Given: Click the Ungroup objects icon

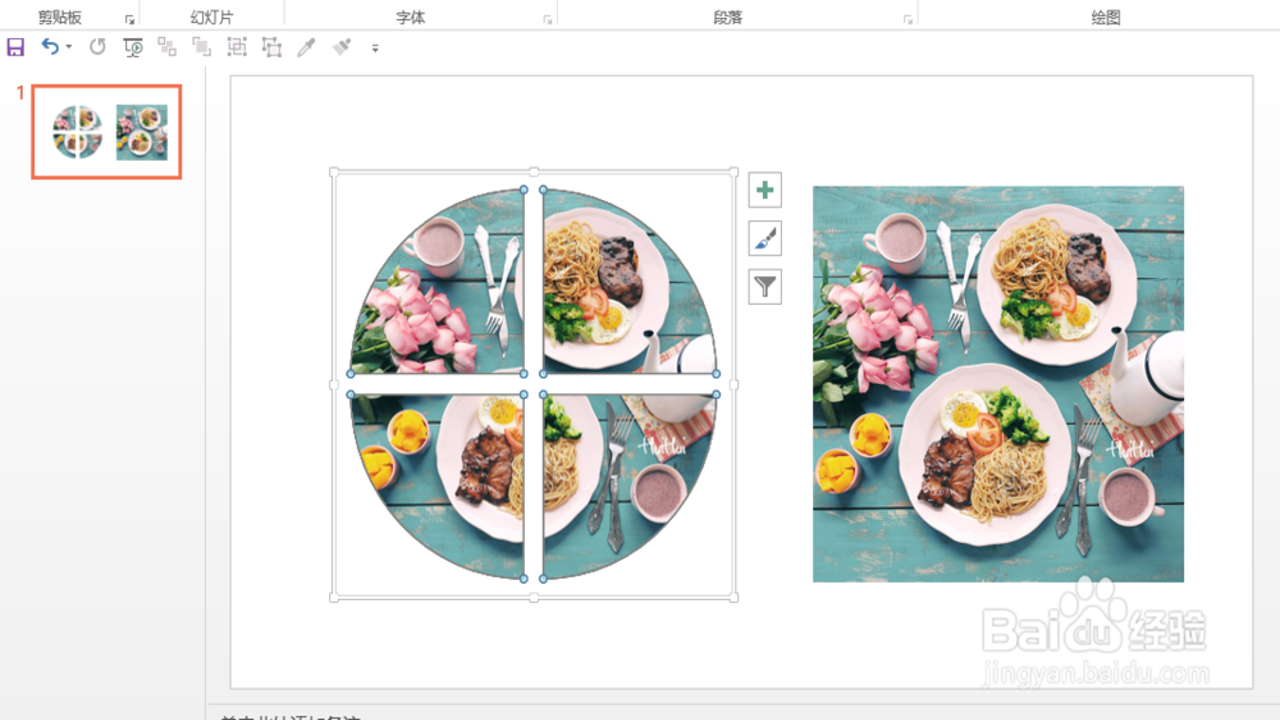Looking at the screenshot, I should point(271,46).
